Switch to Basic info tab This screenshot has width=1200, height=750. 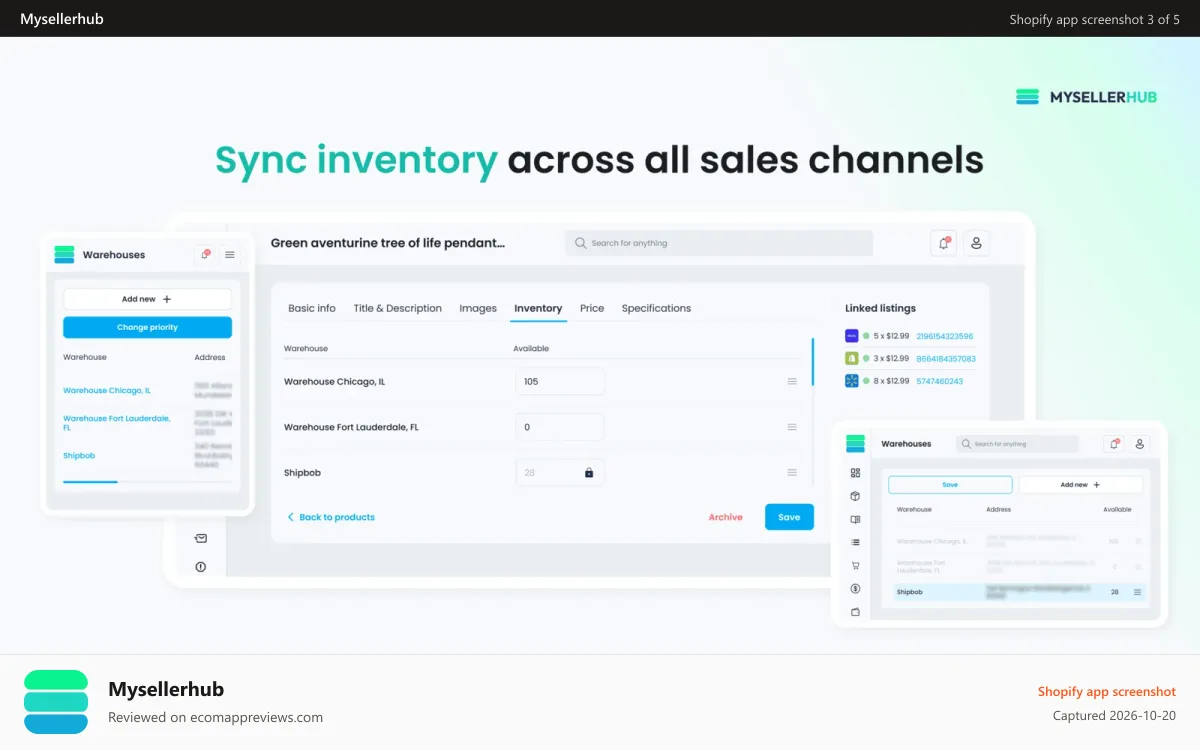point(312,308)
